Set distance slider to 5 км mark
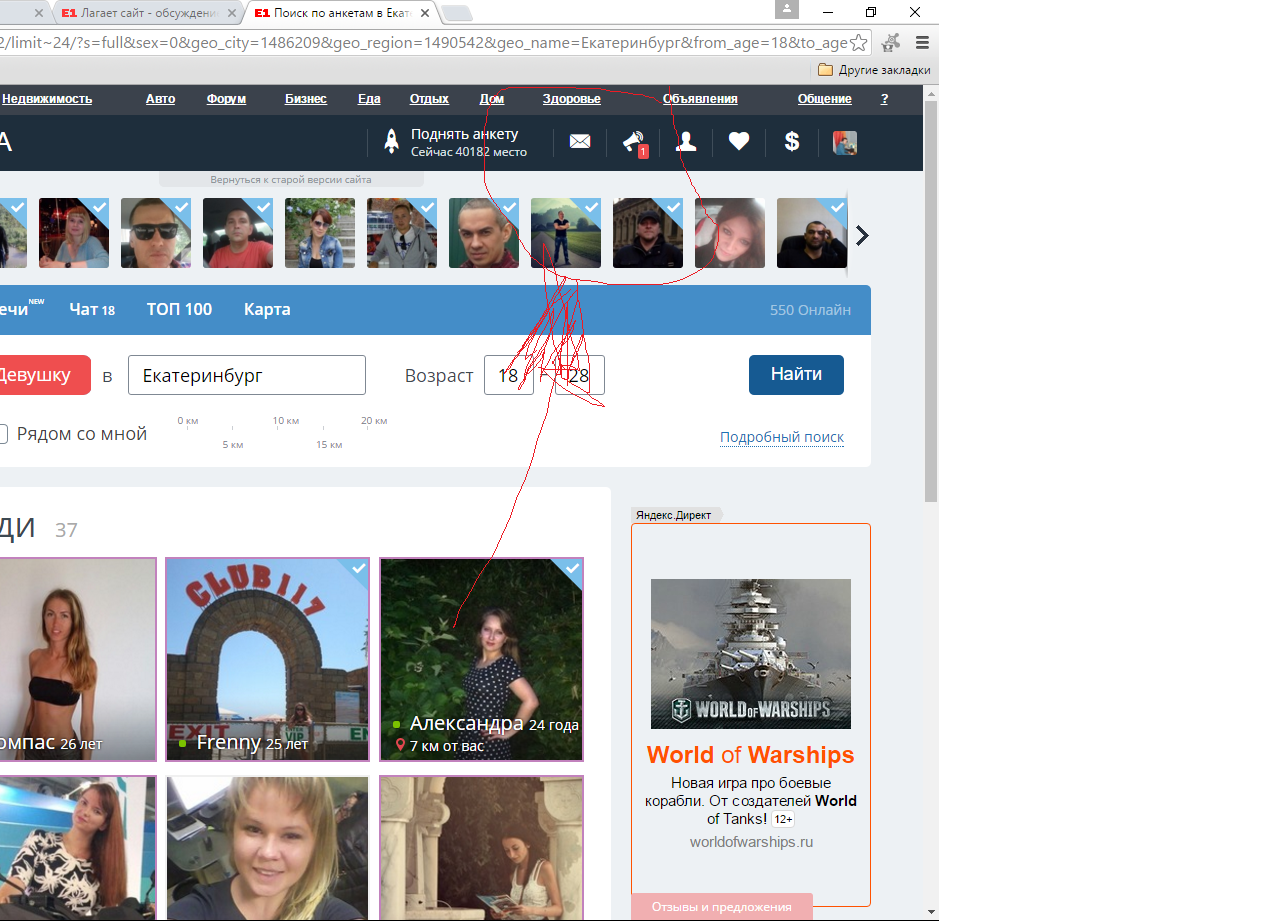 pos(233,444)
